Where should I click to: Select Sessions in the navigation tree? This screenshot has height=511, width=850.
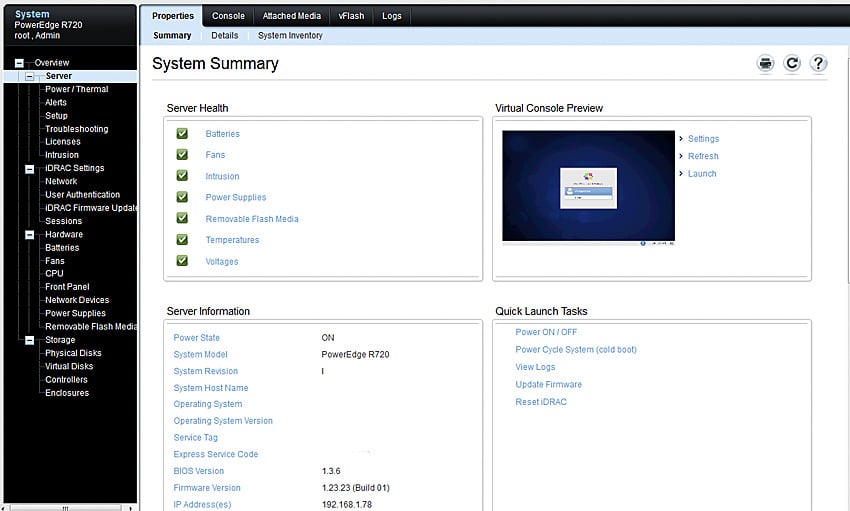[63, 221]
